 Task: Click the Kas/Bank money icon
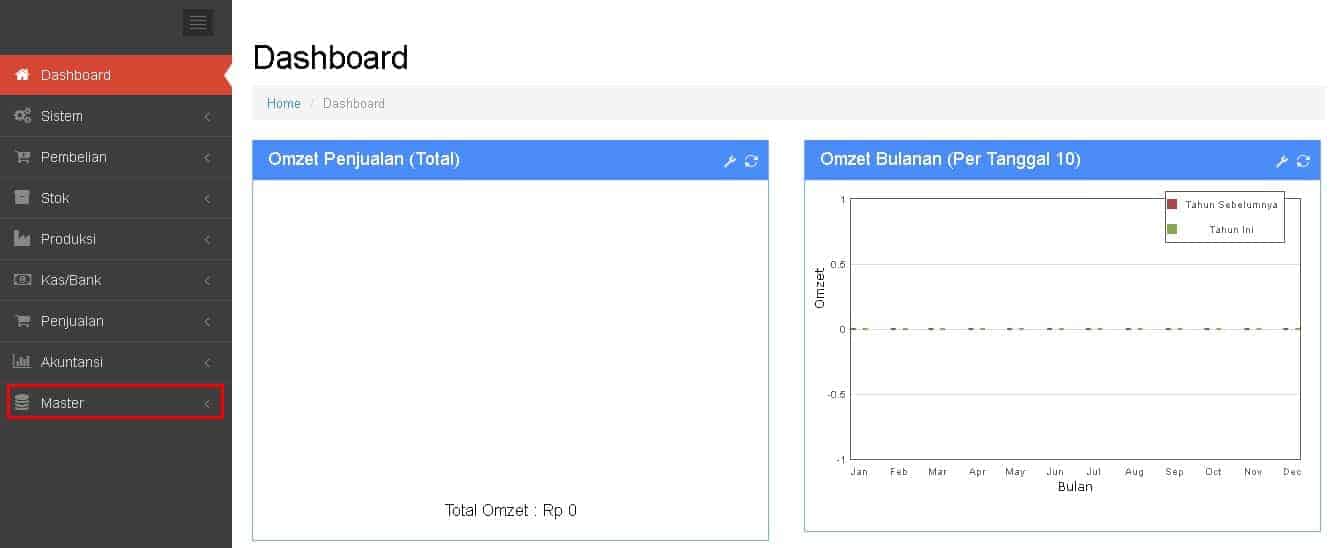coord(22,280)
